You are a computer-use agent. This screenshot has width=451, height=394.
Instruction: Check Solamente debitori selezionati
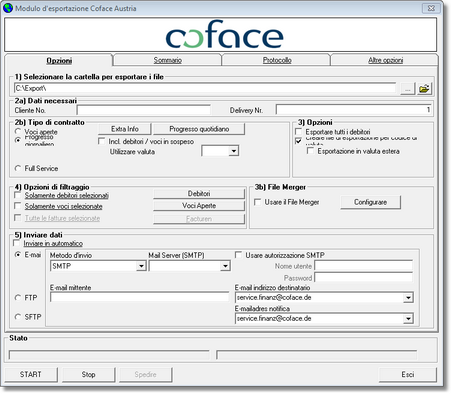tap(18, 195)
